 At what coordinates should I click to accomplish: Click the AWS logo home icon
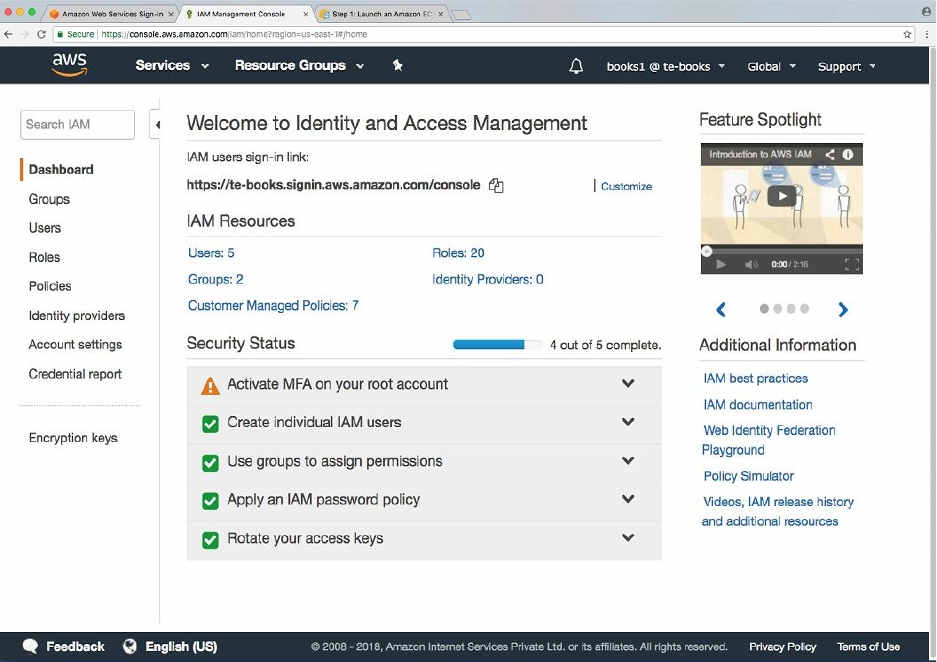pyautogui.click(x=69, y=65)
